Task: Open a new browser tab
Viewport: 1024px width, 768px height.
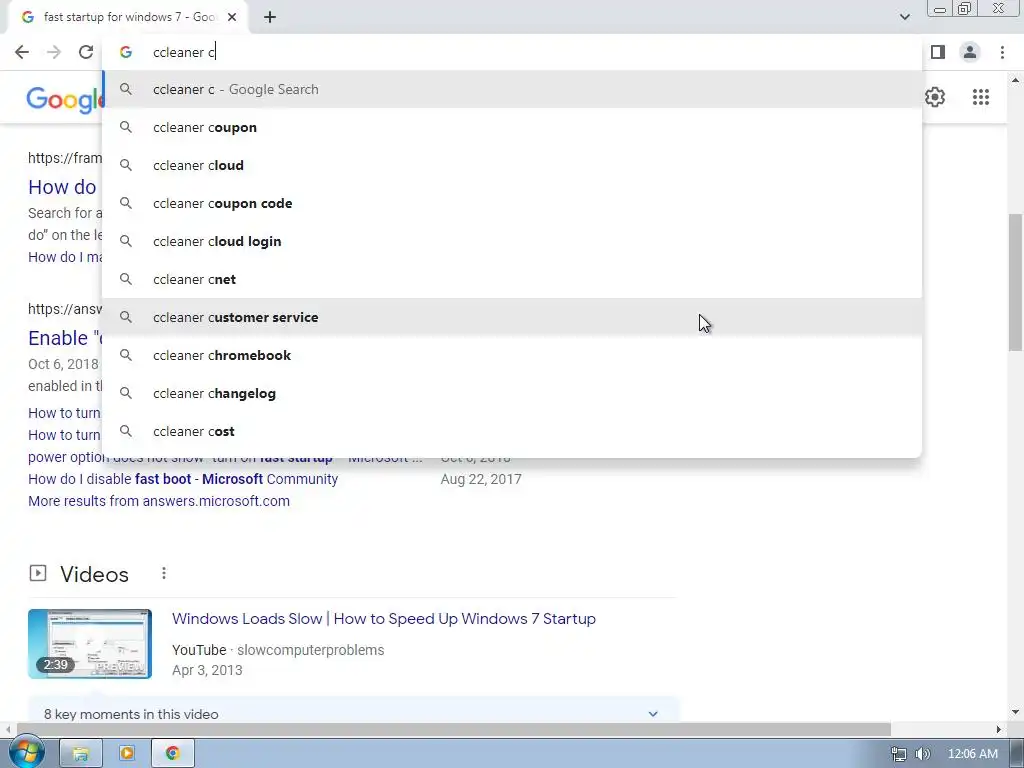Action: [270, 18]
